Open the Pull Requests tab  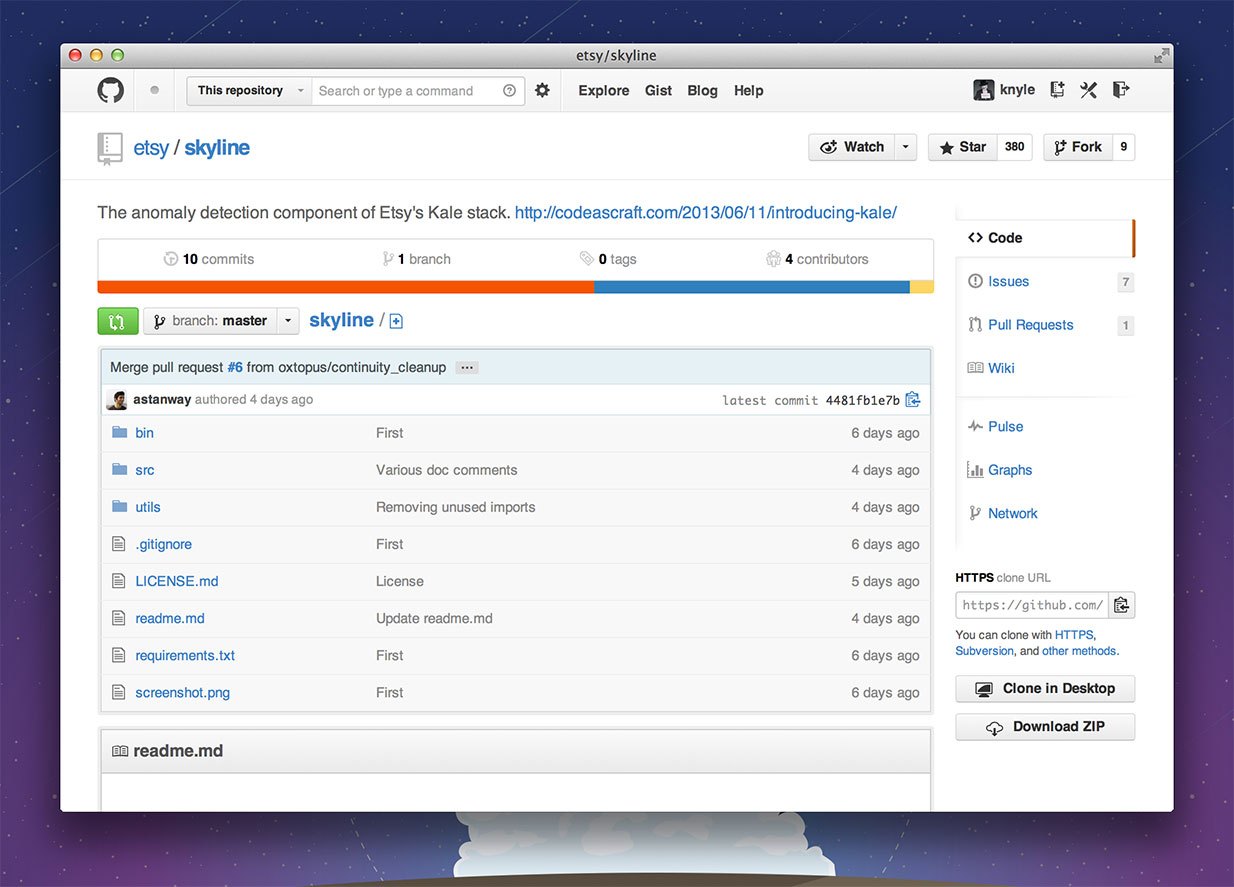[1030, 325]
